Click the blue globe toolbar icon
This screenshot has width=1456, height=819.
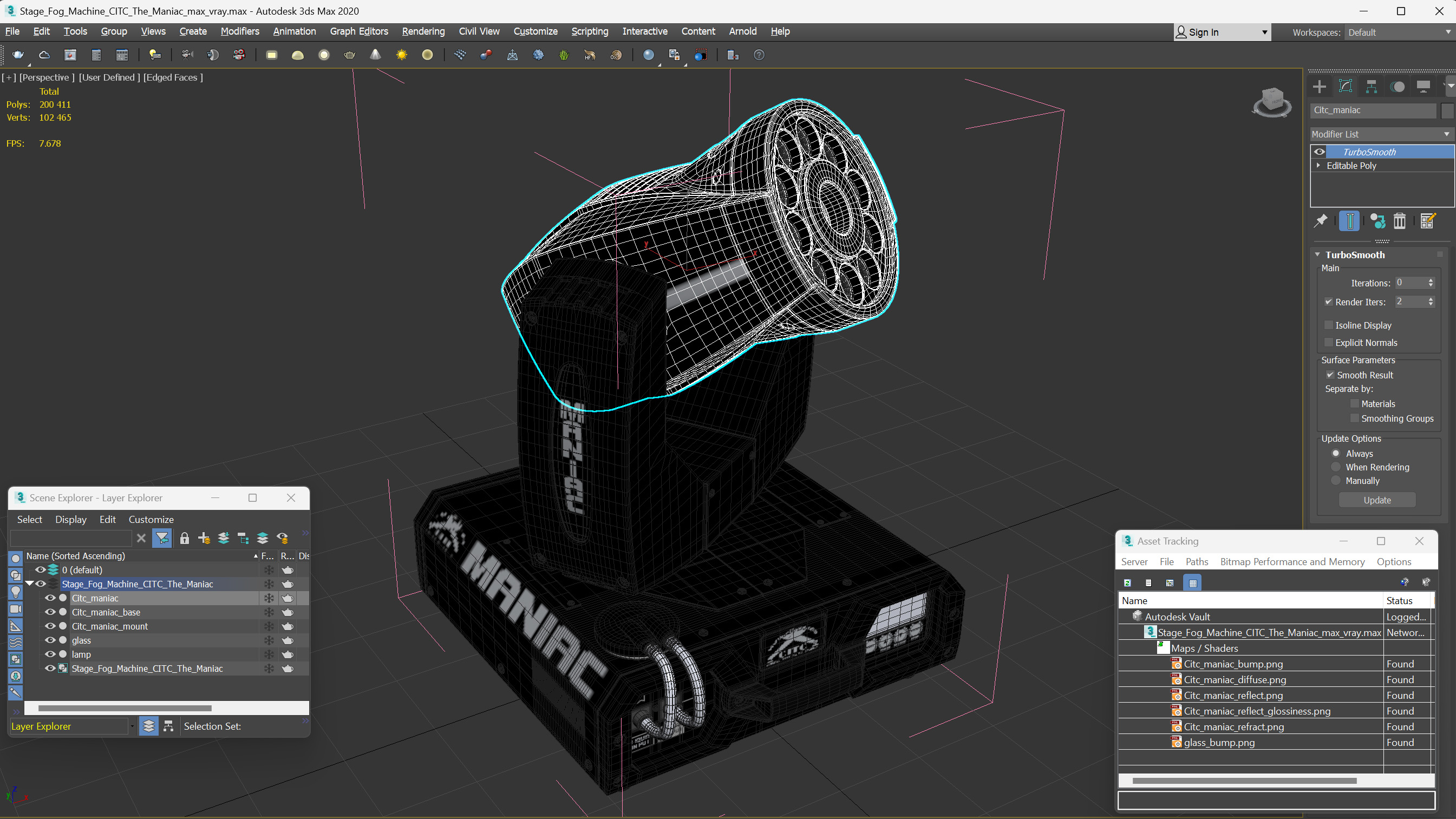tap(648, 55)
